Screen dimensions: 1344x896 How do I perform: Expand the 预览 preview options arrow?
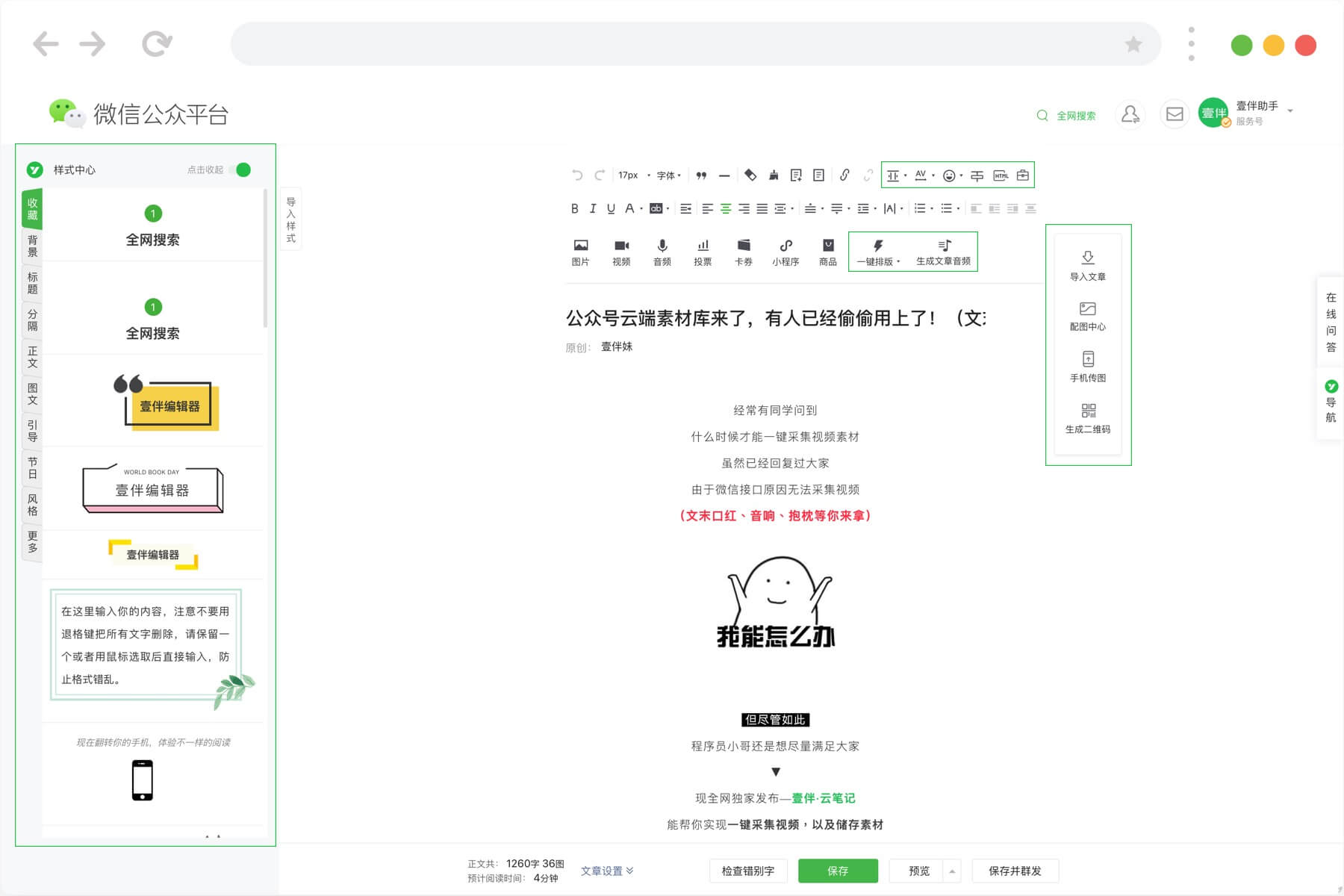click(x=953, y=871)
